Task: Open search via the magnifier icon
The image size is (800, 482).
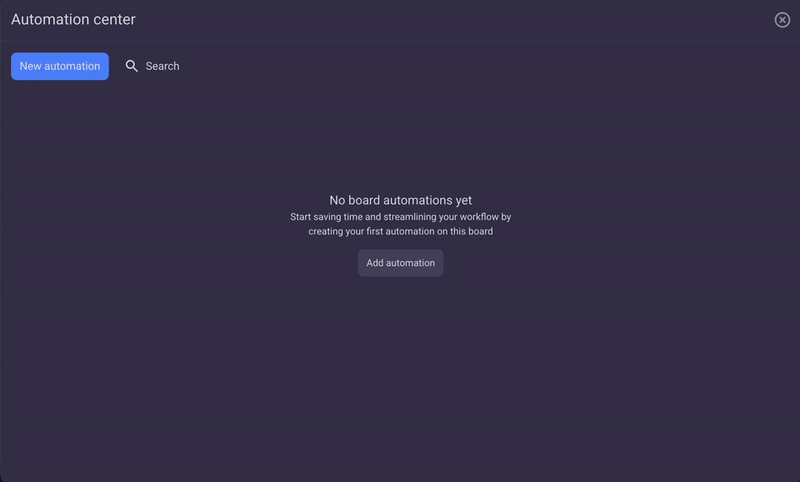Action: (x=132, y=66)
